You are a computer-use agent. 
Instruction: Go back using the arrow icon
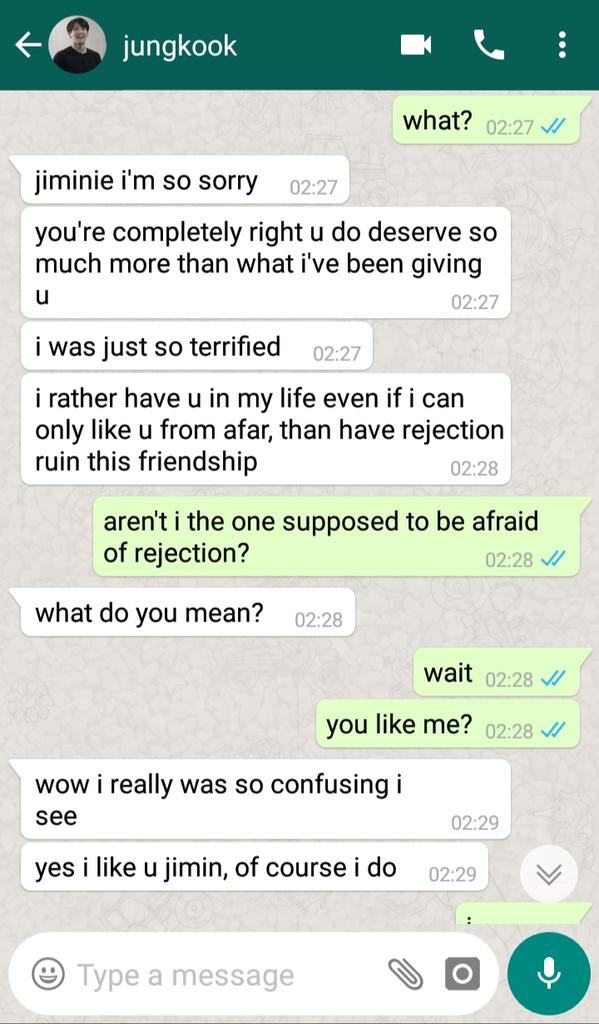(28, 46)
